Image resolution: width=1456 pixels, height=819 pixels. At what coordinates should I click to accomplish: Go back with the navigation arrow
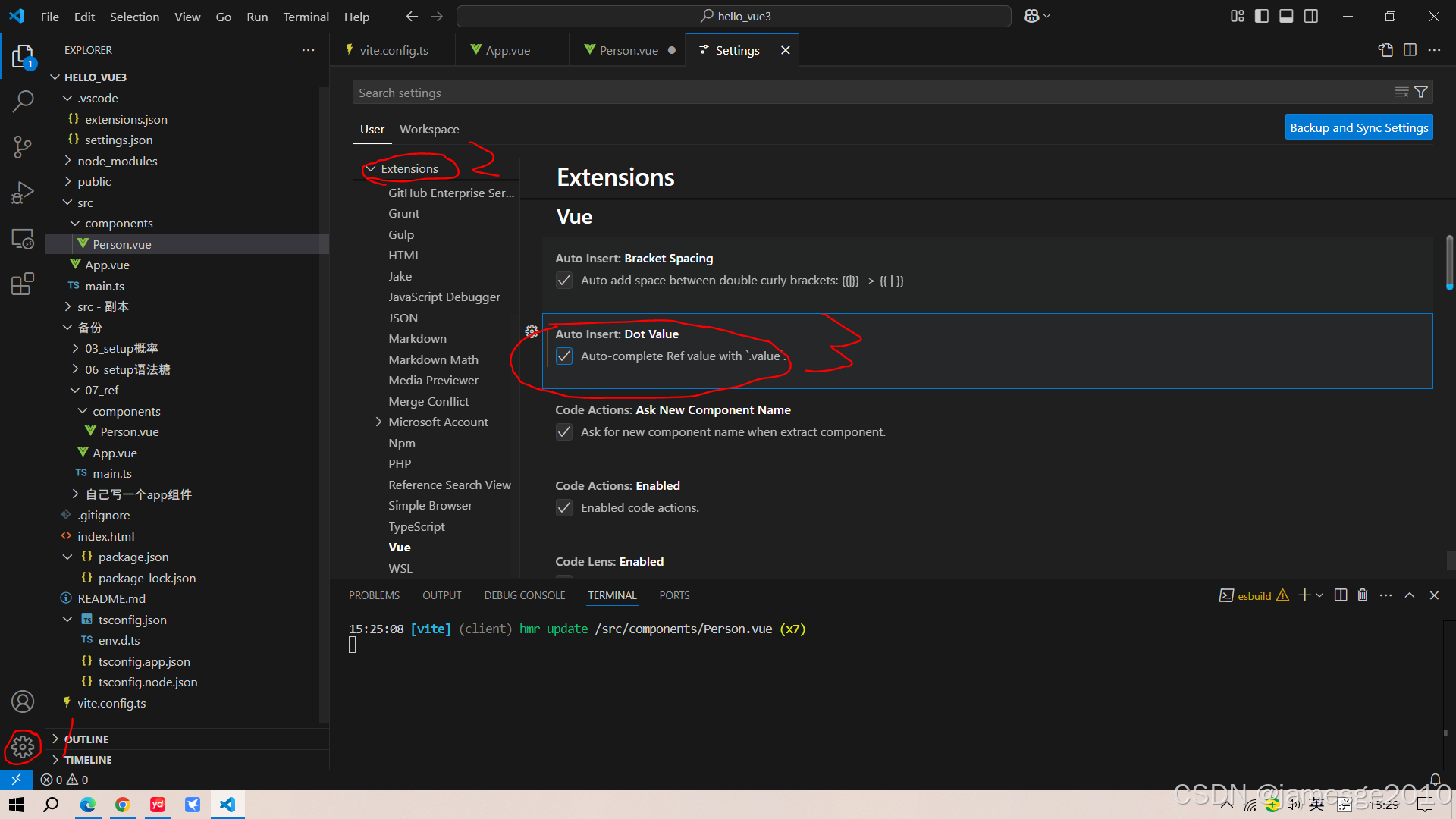(x=412, y=16)
